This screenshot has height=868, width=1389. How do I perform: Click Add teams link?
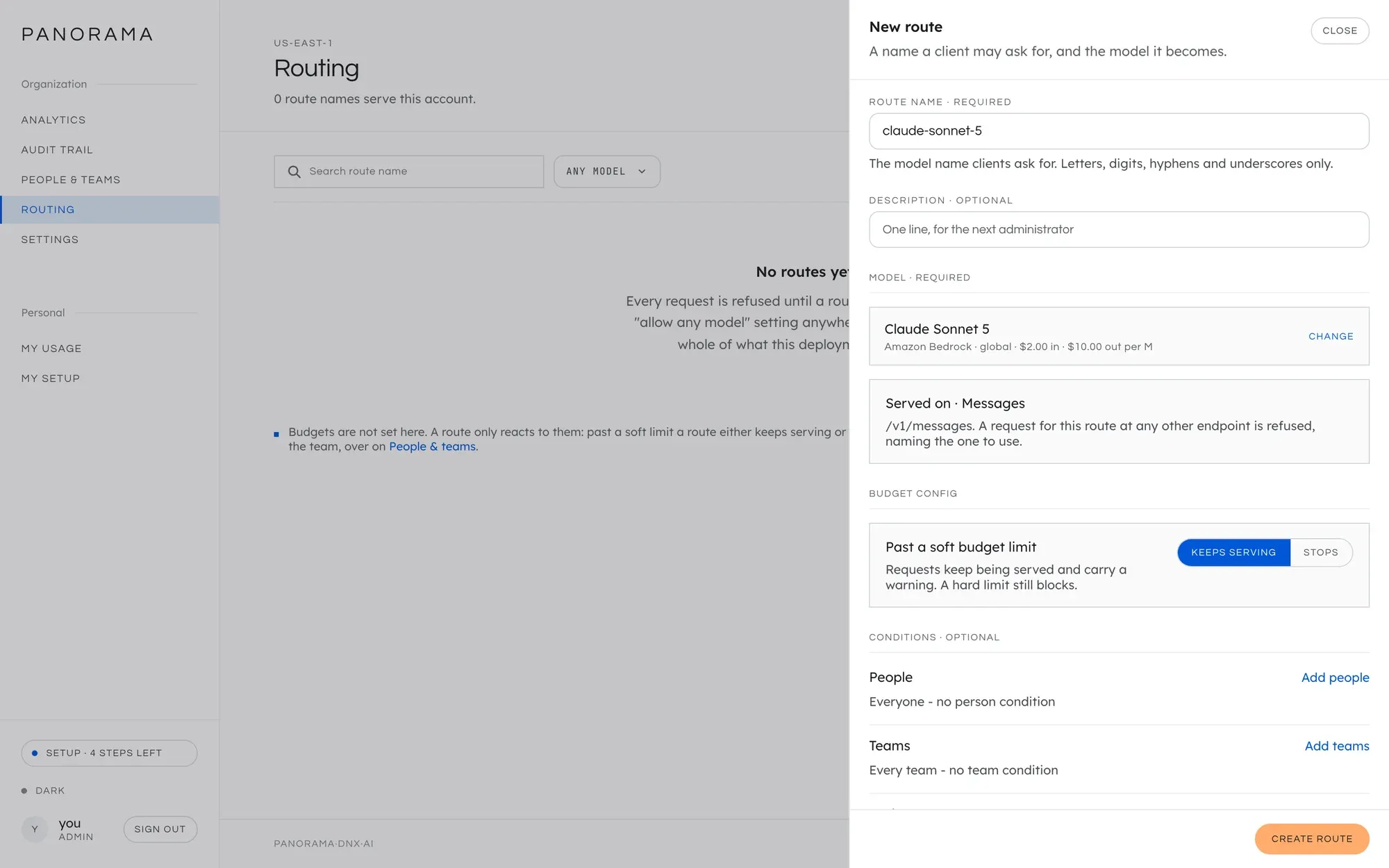1337,746
